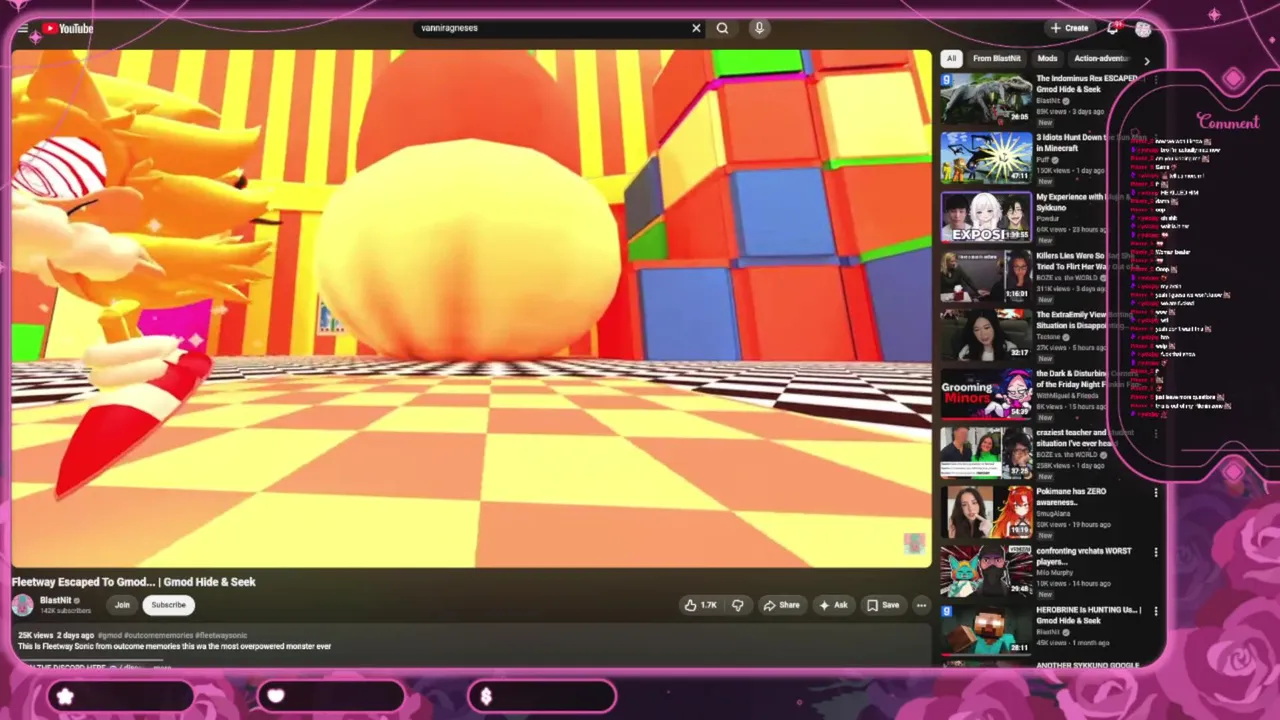The image size is (1280, 720).
Task: Open Grooming Minors Friday Night thumbnail
Action: 986,393
